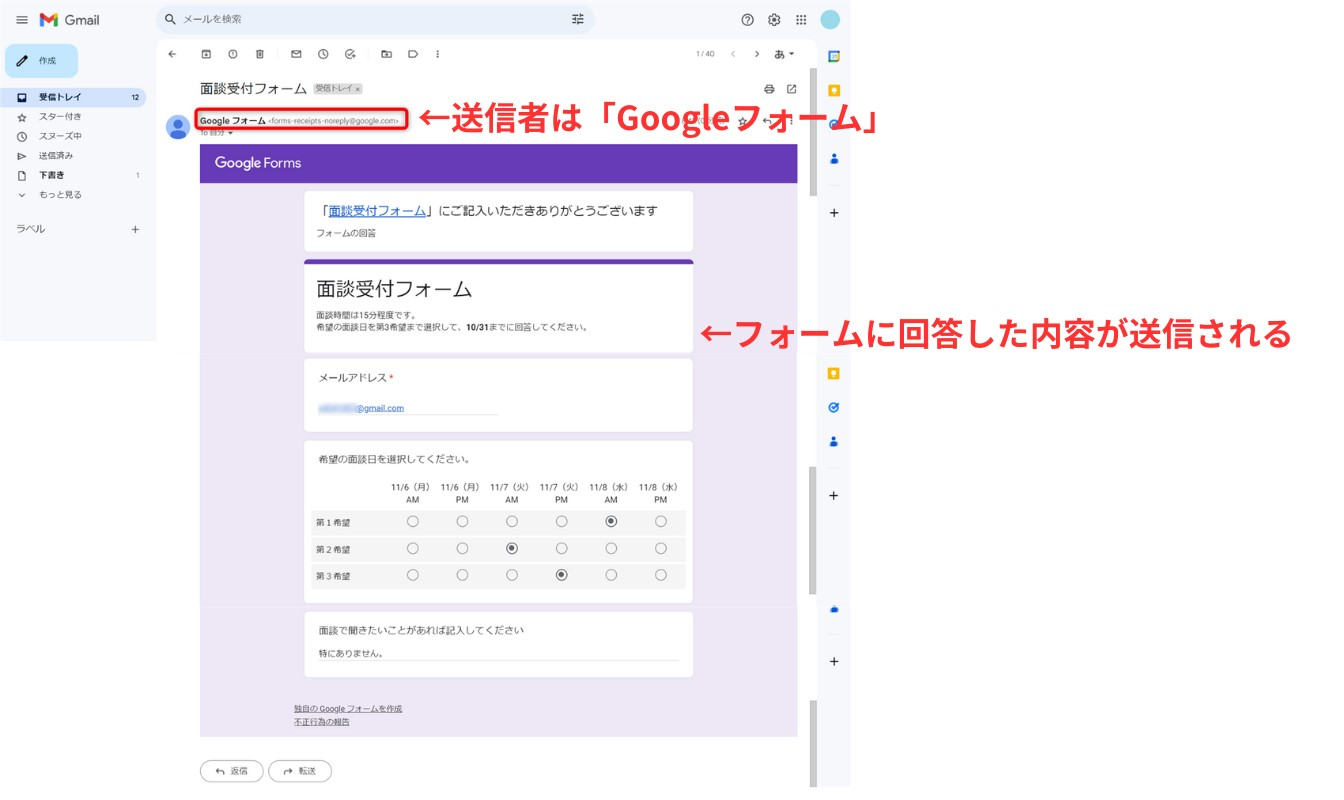Expand もっと見る in the sidebar

[60, 195]
